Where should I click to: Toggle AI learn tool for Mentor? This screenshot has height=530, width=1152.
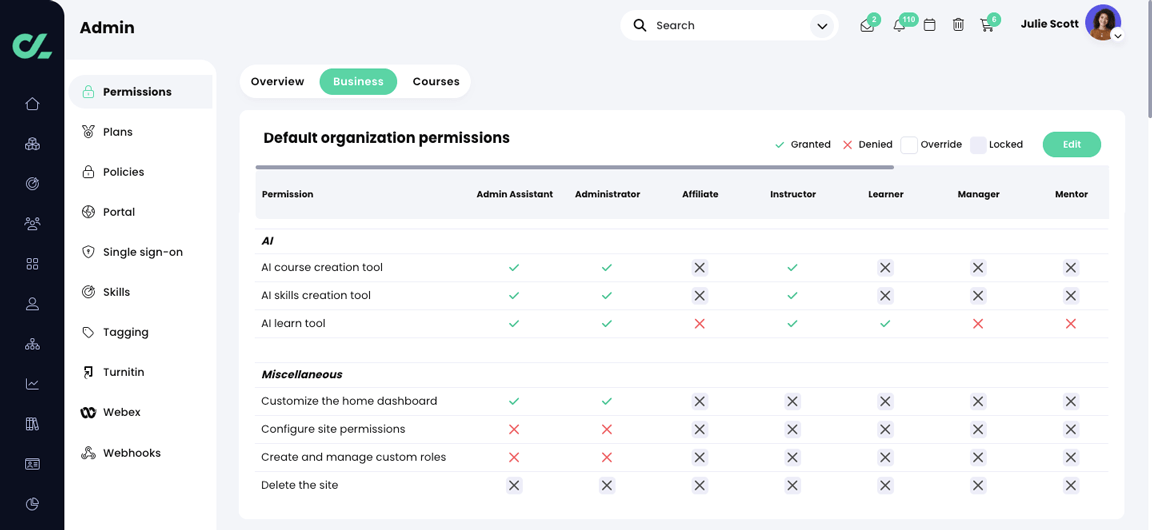click(x=1070, y=323)
